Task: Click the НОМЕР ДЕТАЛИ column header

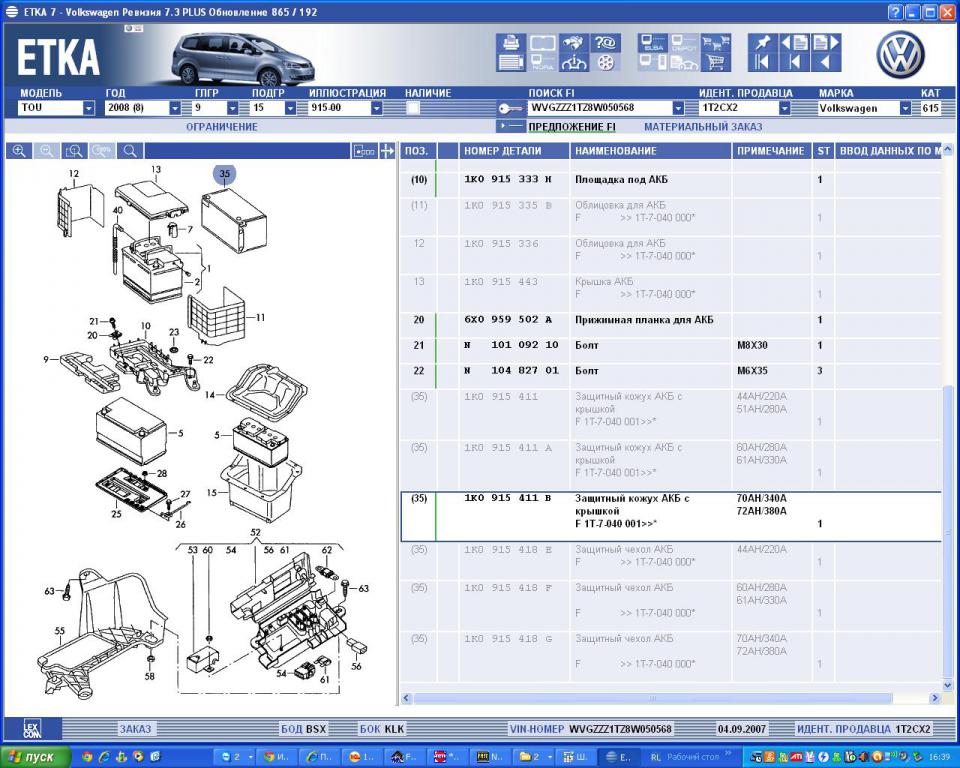Action: tap(514, 151)
